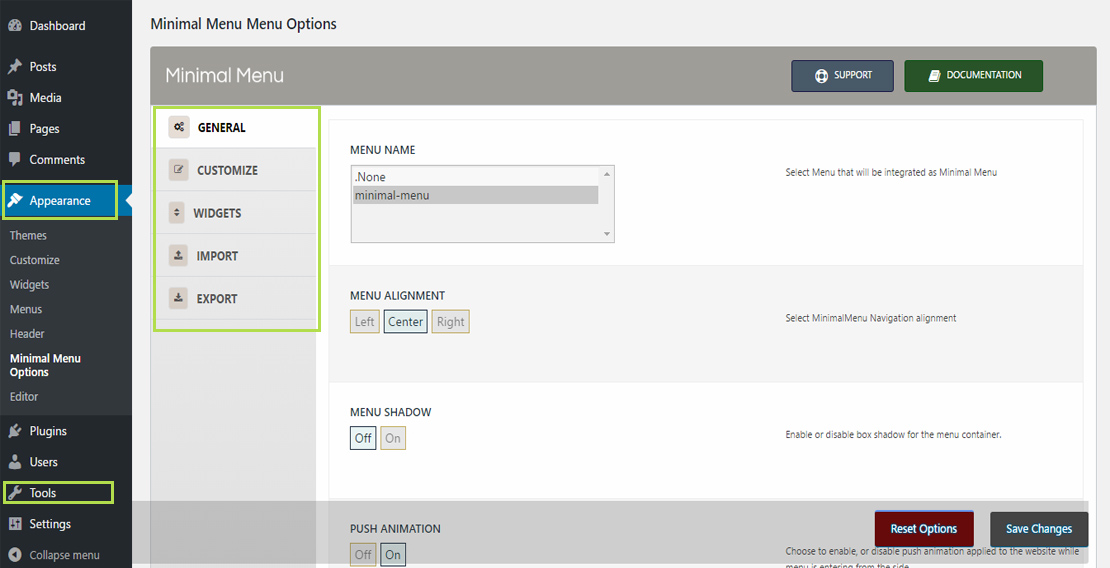Open the Documentation button
The width and height of the screenshot is (1110, 568).
pos(973,75)
